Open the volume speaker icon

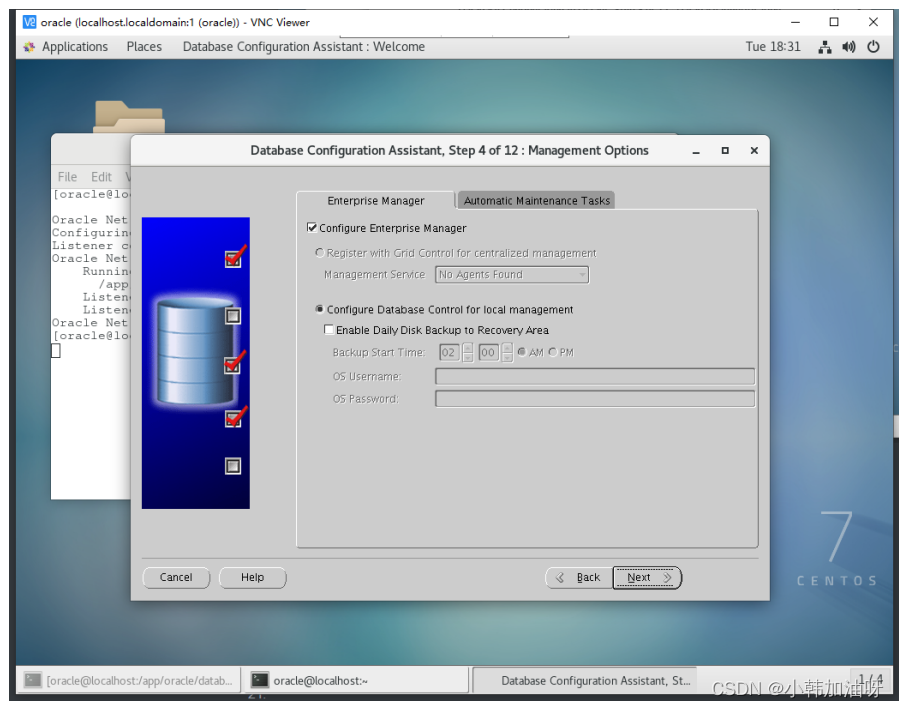click(849, 47)
